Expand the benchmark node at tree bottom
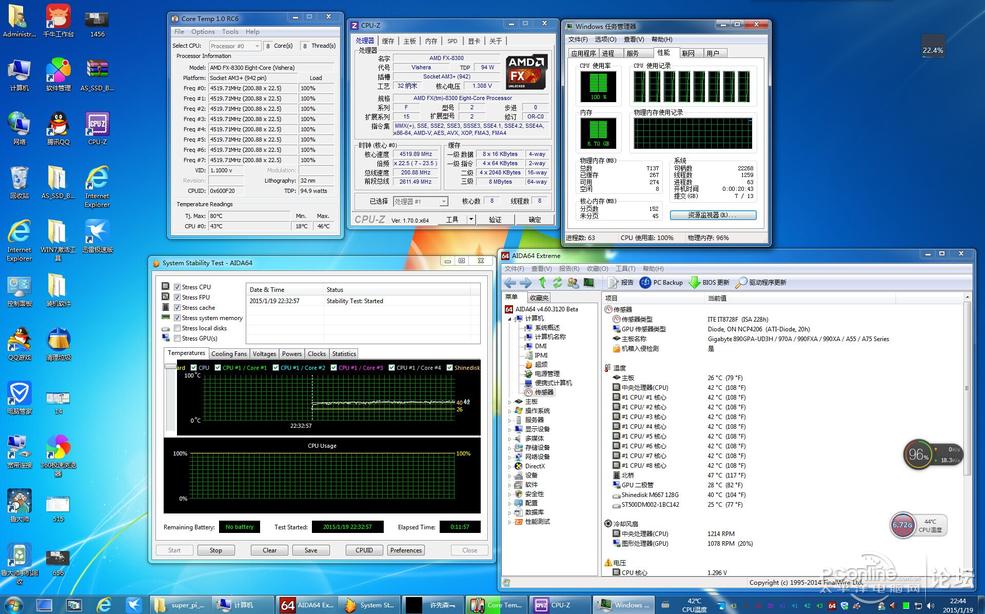The image size is (985, 614). point(510,522)
